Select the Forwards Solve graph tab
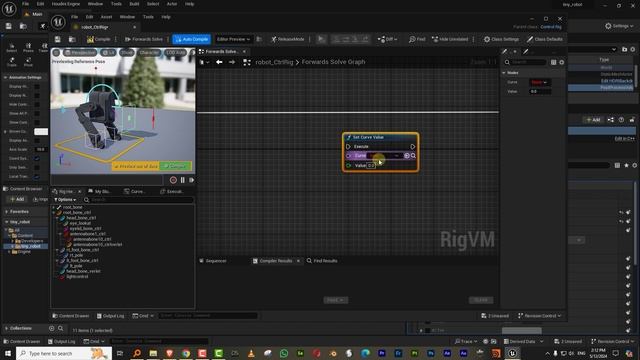This screenshot has height=360, width=640. click(221, 51)
